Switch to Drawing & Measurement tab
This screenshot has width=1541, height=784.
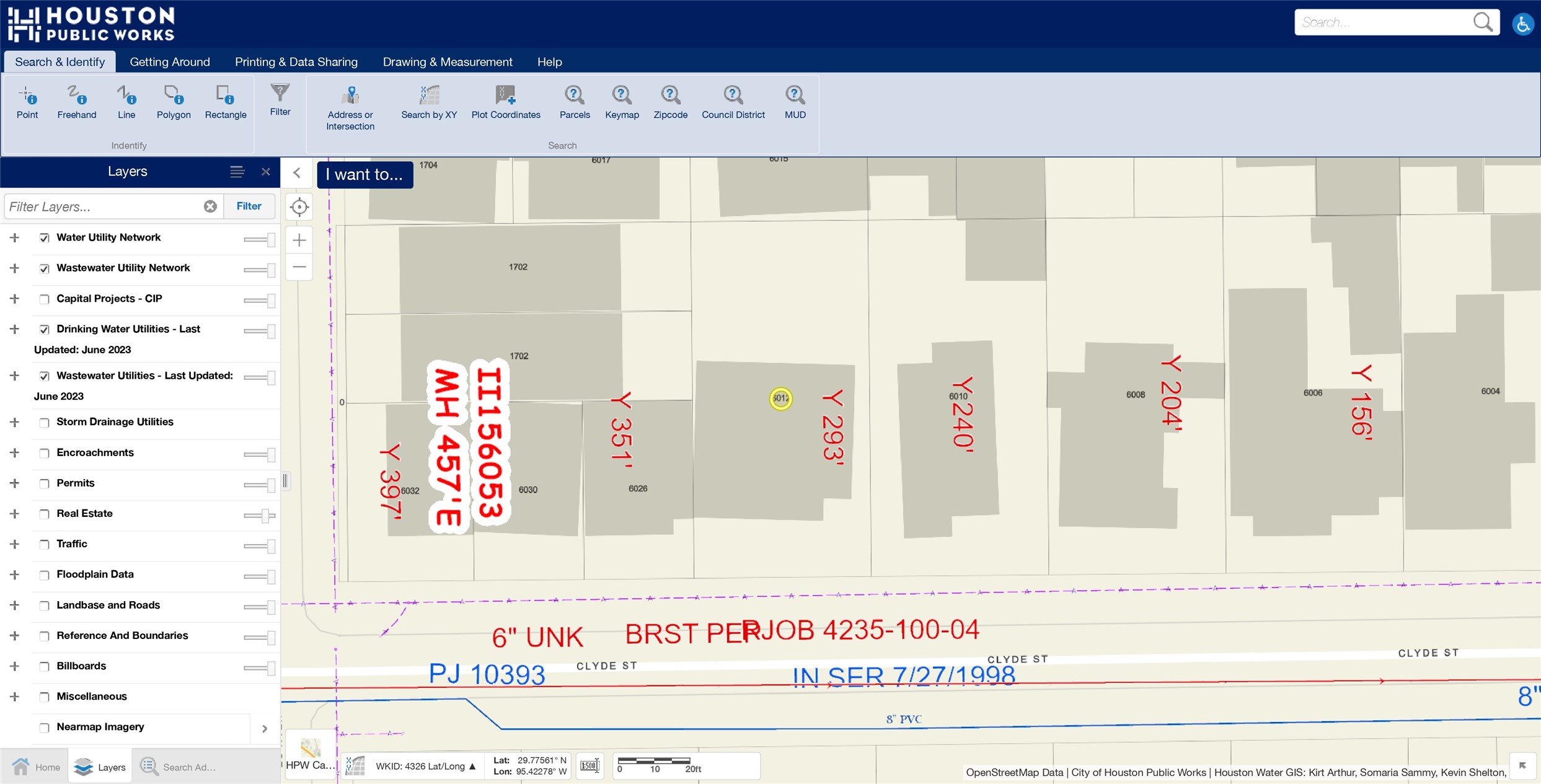pyautogui.click(x=447, y=62)
